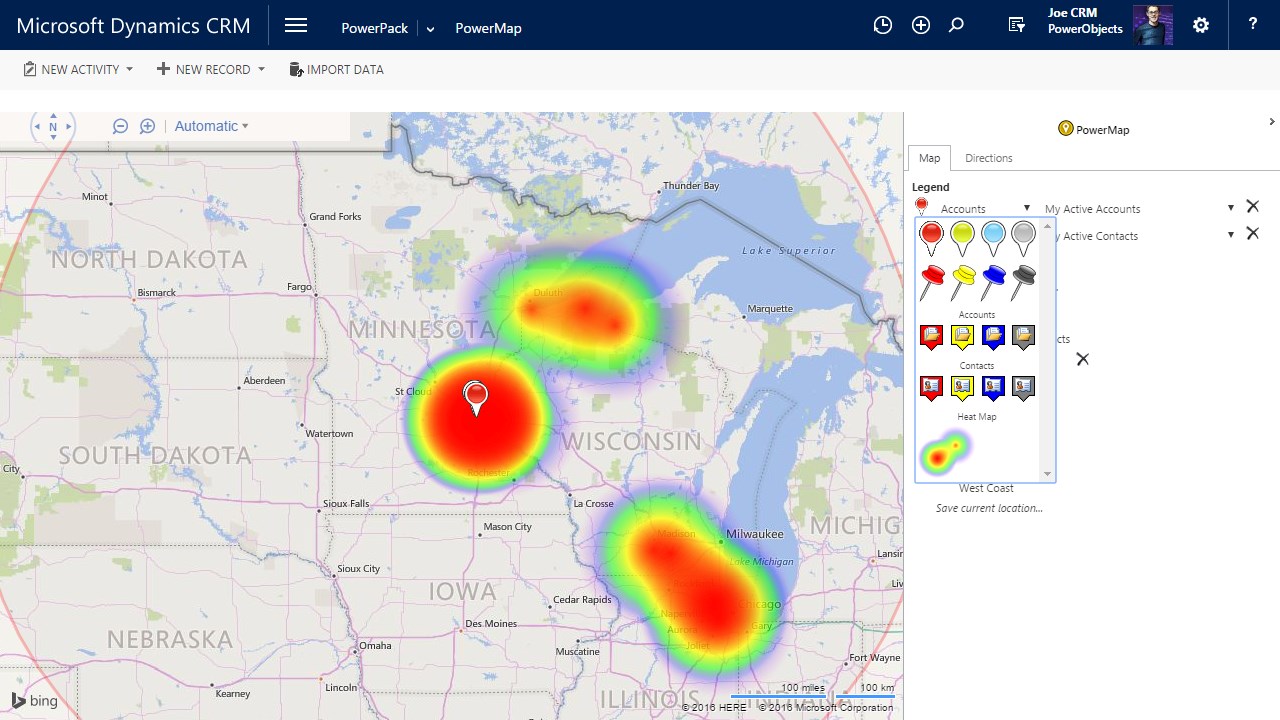Screen dimensions: 1280x720
Task: Open the help question mark
Action: 1252,25
